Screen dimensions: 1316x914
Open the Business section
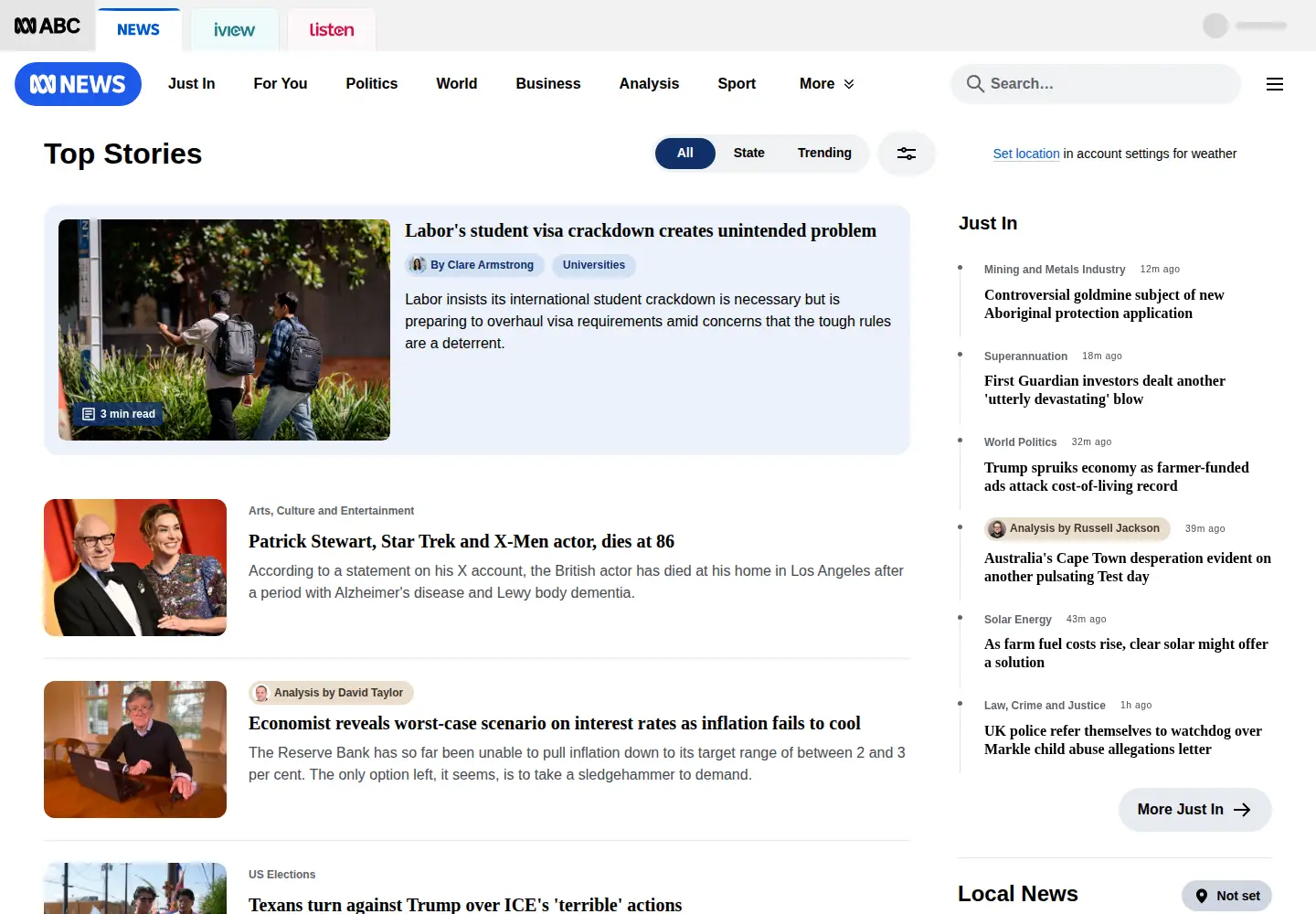coord(548,84)
